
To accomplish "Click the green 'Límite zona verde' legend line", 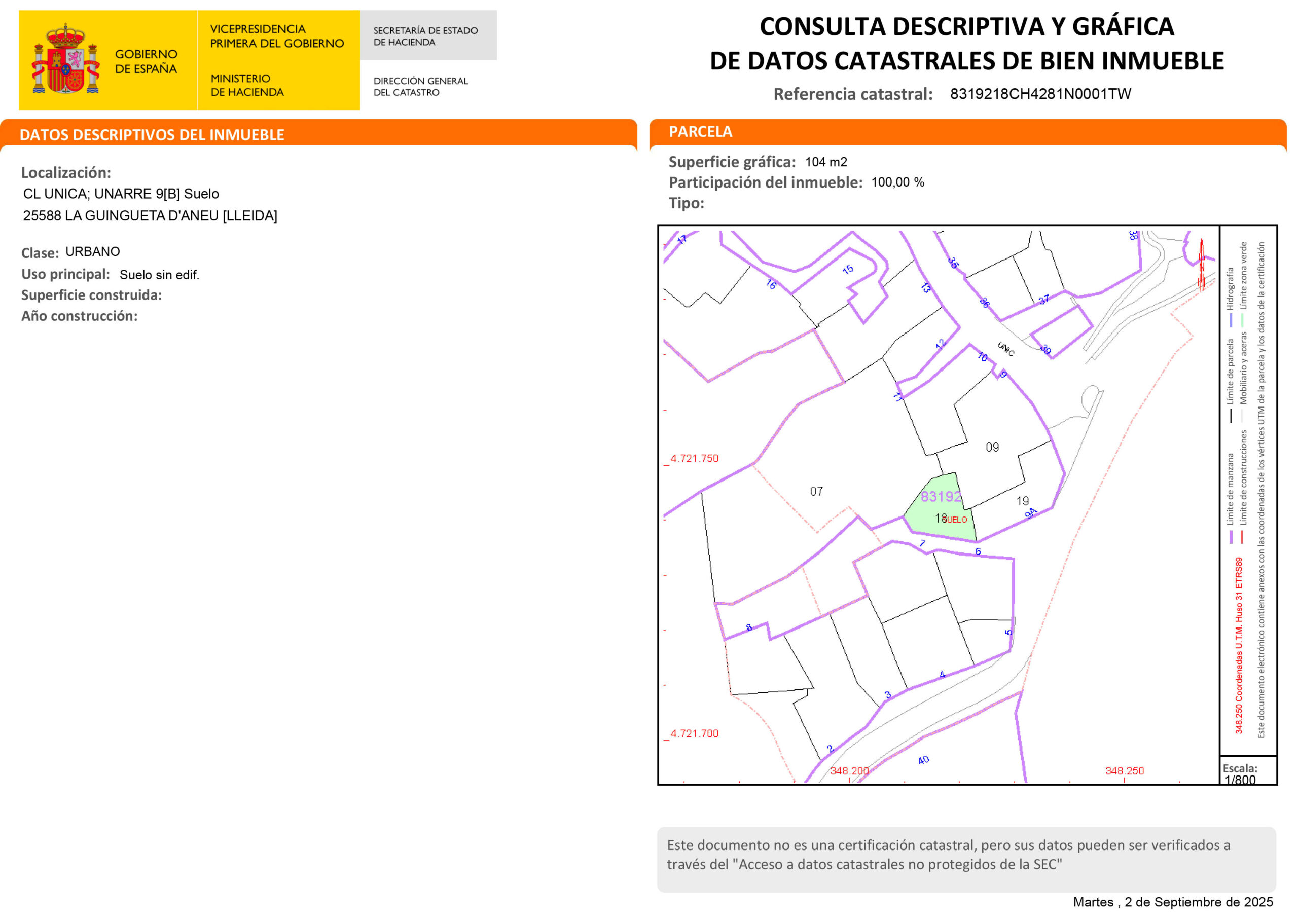I will pos(1242,320).
